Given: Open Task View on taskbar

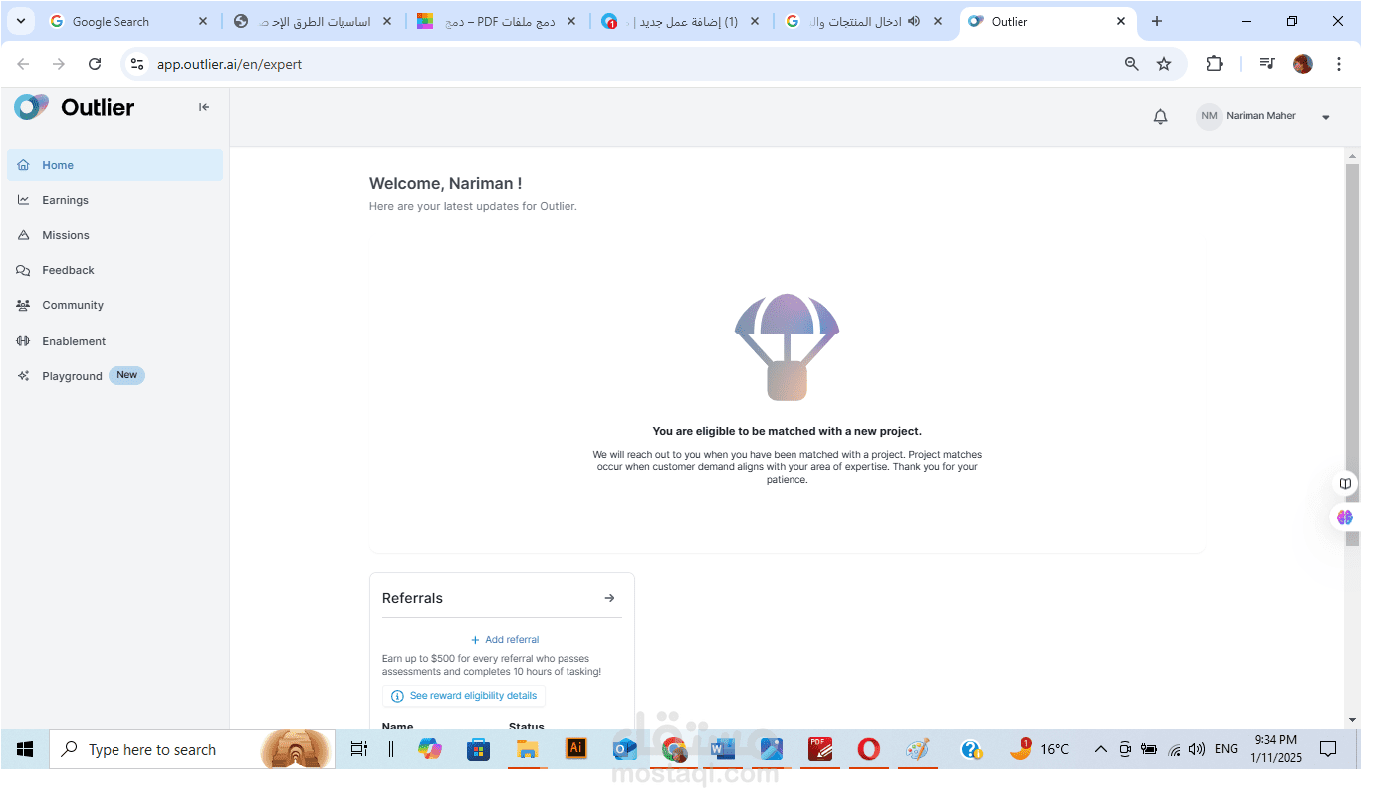Looking at the screenshot, I should point(359,749).
